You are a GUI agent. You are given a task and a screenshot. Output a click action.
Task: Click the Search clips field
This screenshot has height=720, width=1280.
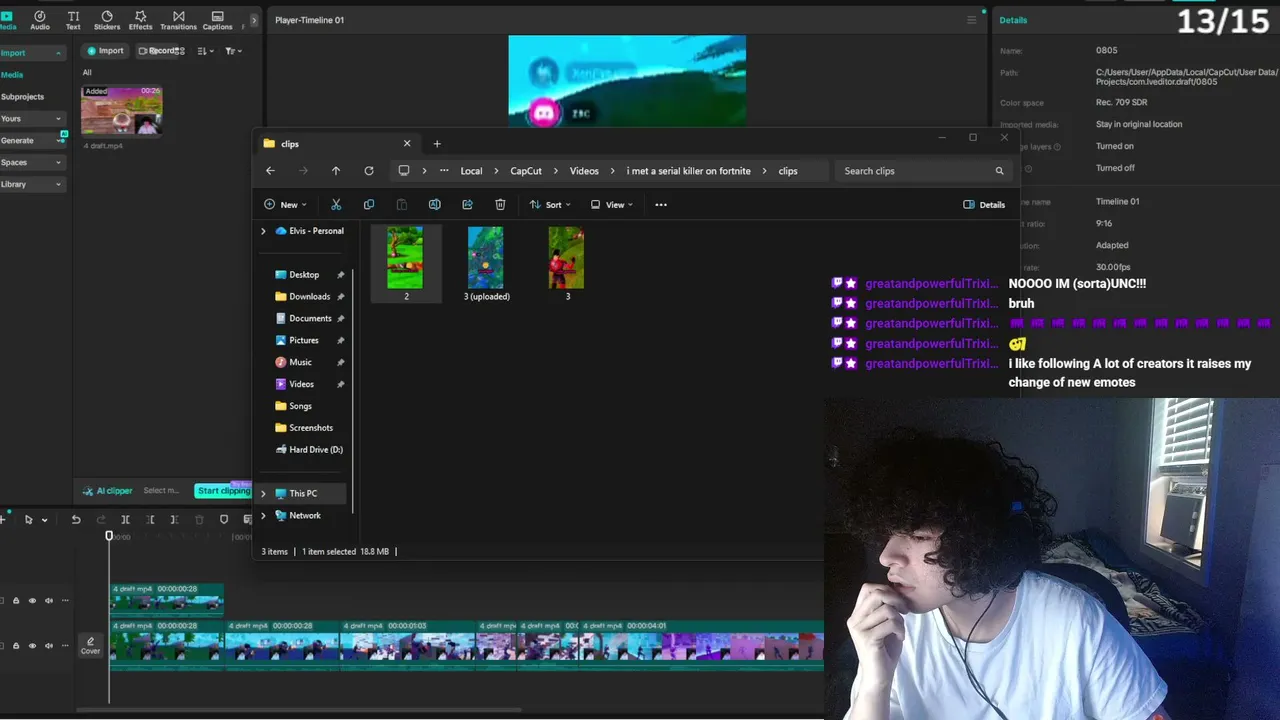tap(923, 171)
